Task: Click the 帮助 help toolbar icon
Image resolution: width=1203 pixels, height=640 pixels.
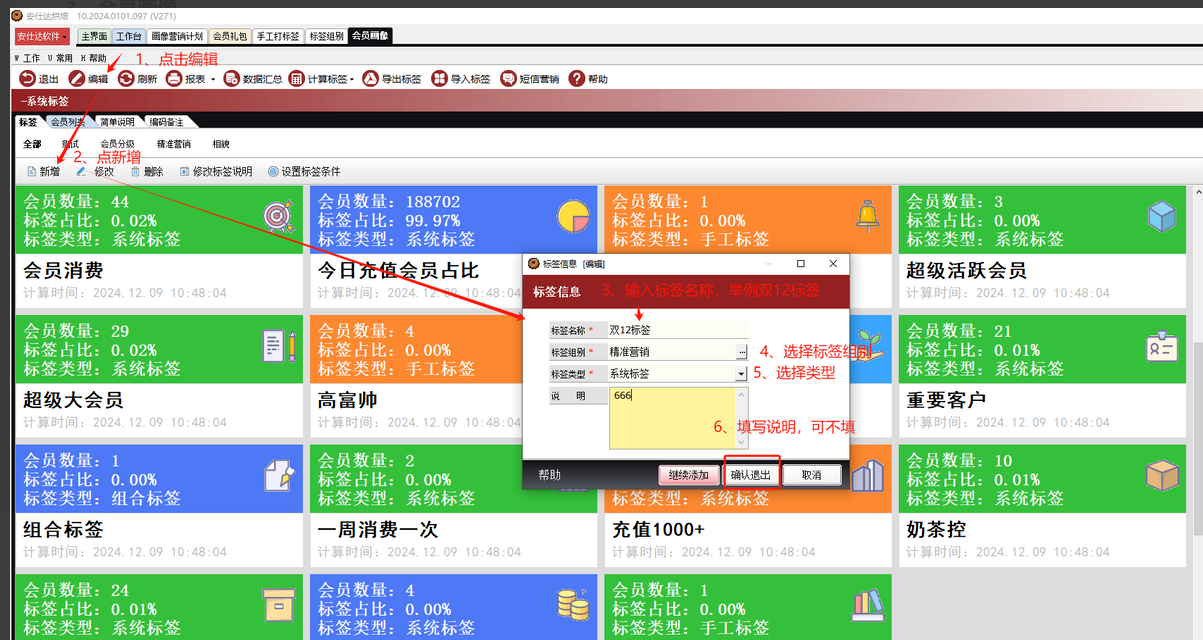Action: click(577, 79)
